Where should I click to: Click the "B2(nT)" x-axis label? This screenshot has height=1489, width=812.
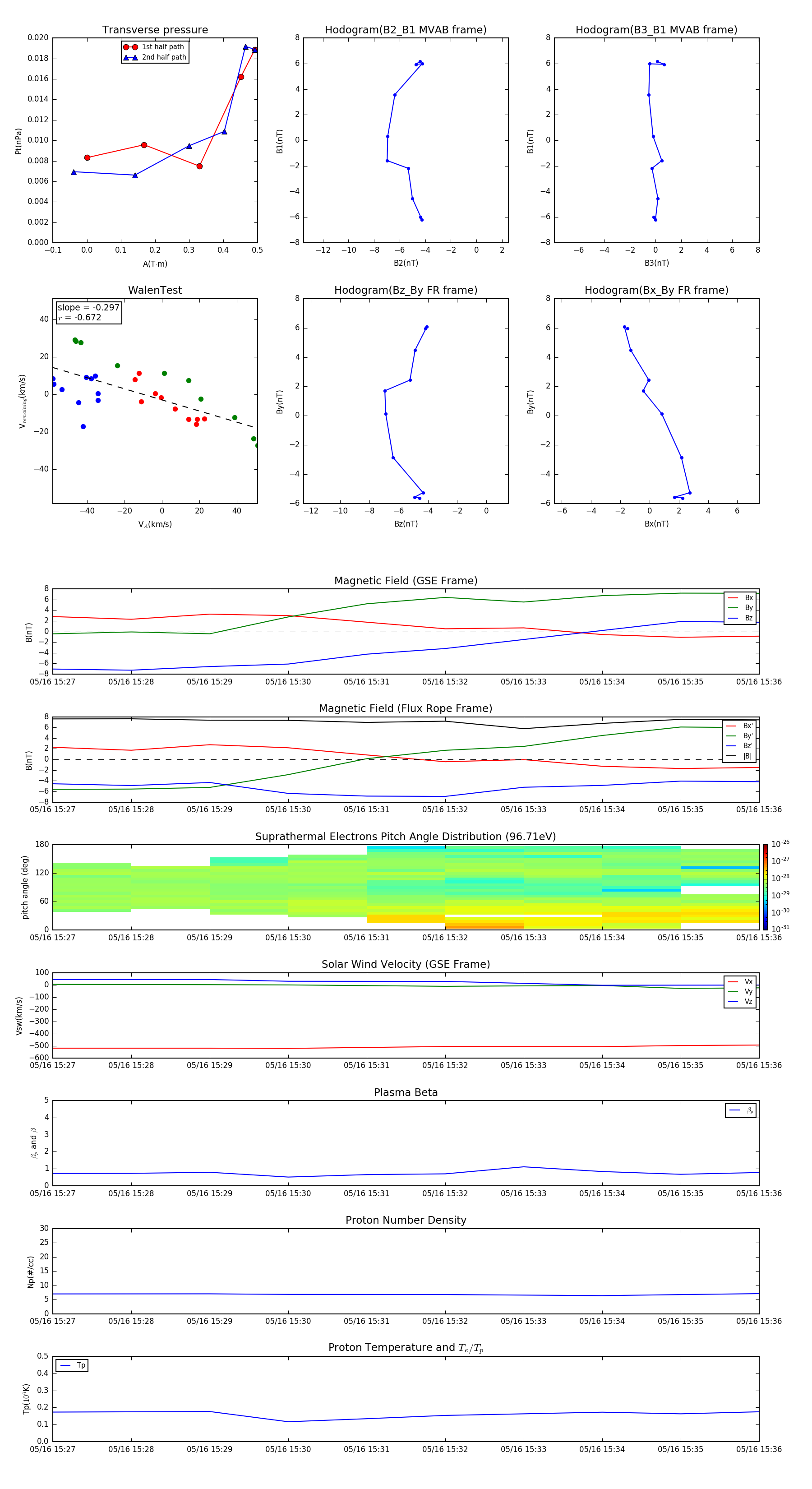coord(406,263)
